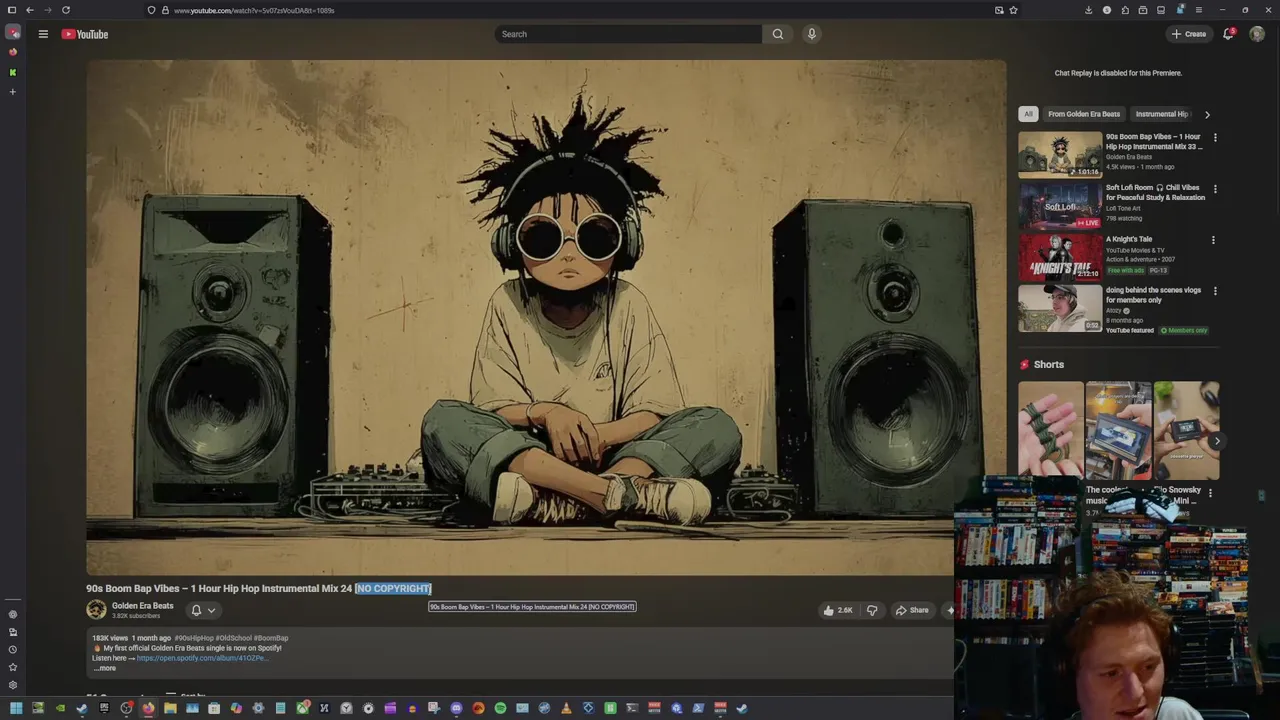This screenshot has height=720, width=1280.
Task: Click the search magnifier button
Action: [x=778, y=34]
